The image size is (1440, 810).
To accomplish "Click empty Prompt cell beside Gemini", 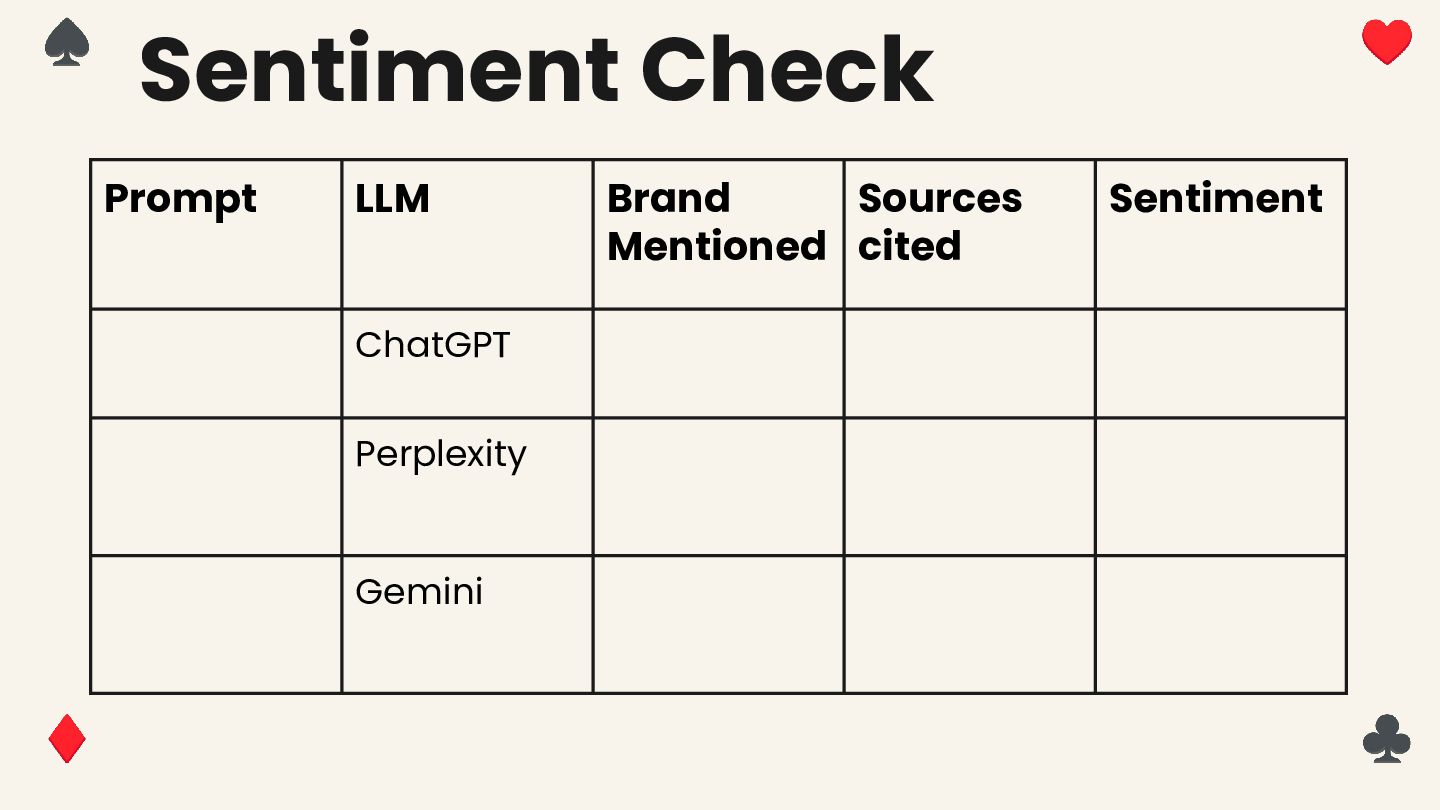I will (216, 624).
